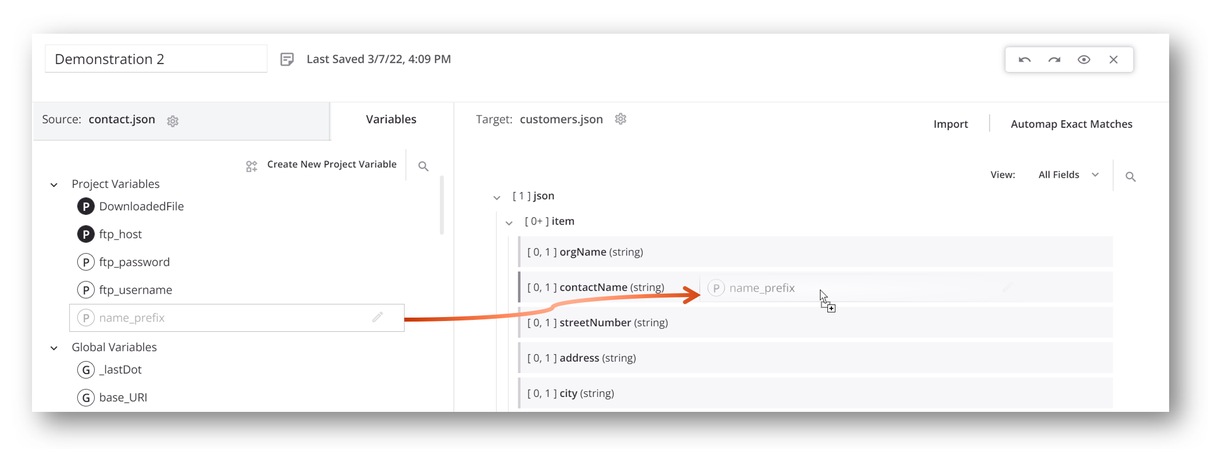
Task: Switch to the Variables tab
Action: point(391,119)
